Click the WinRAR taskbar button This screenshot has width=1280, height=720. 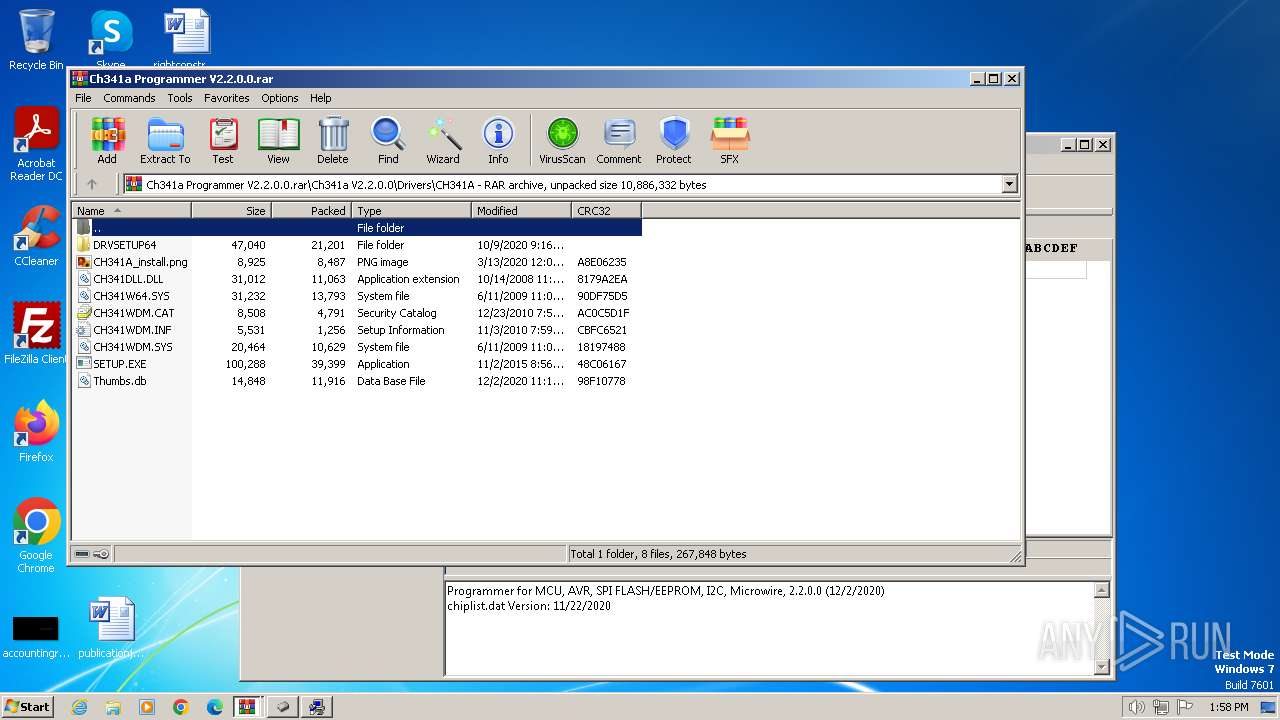(x=248, y=707)
